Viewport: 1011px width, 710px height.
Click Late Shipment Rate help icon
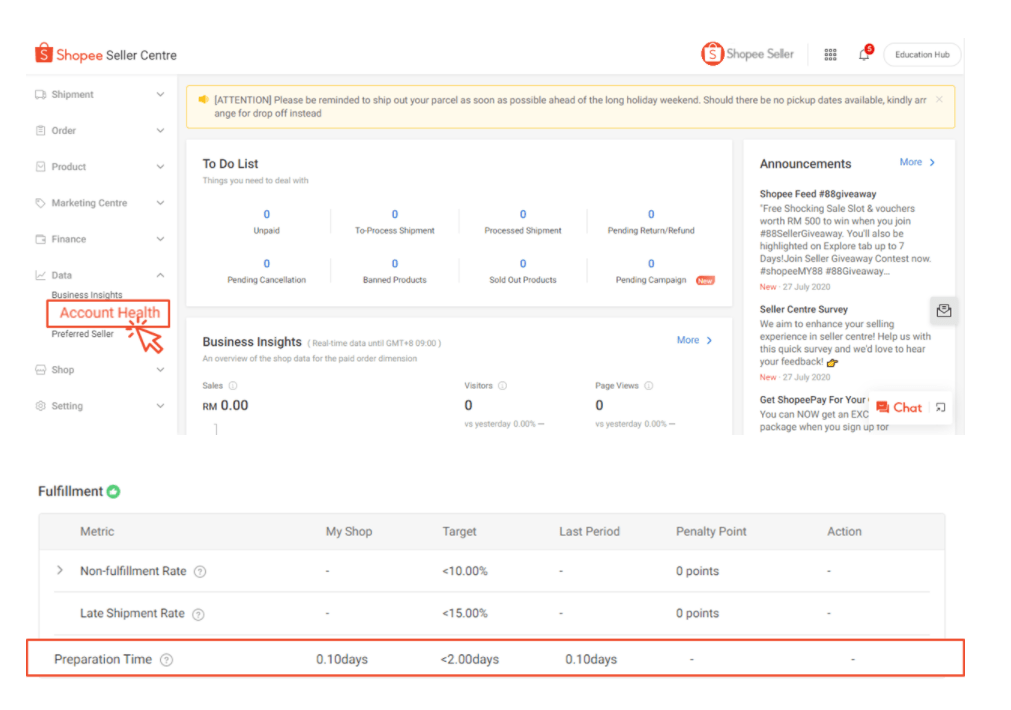tap(199, 614)
